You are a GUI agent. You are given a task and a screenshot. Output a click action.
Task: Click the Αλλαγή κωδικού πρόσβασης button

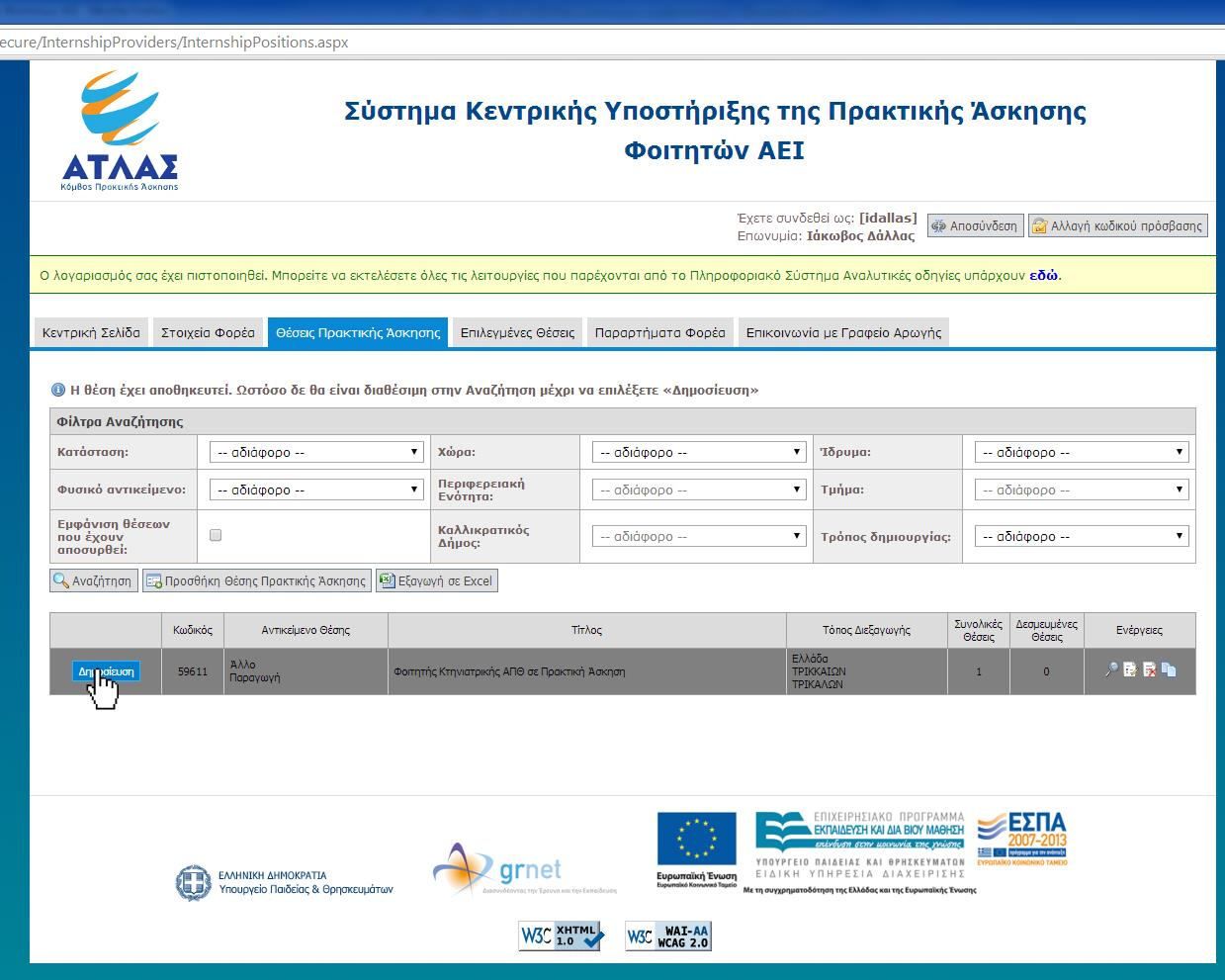coord(1117,225)
